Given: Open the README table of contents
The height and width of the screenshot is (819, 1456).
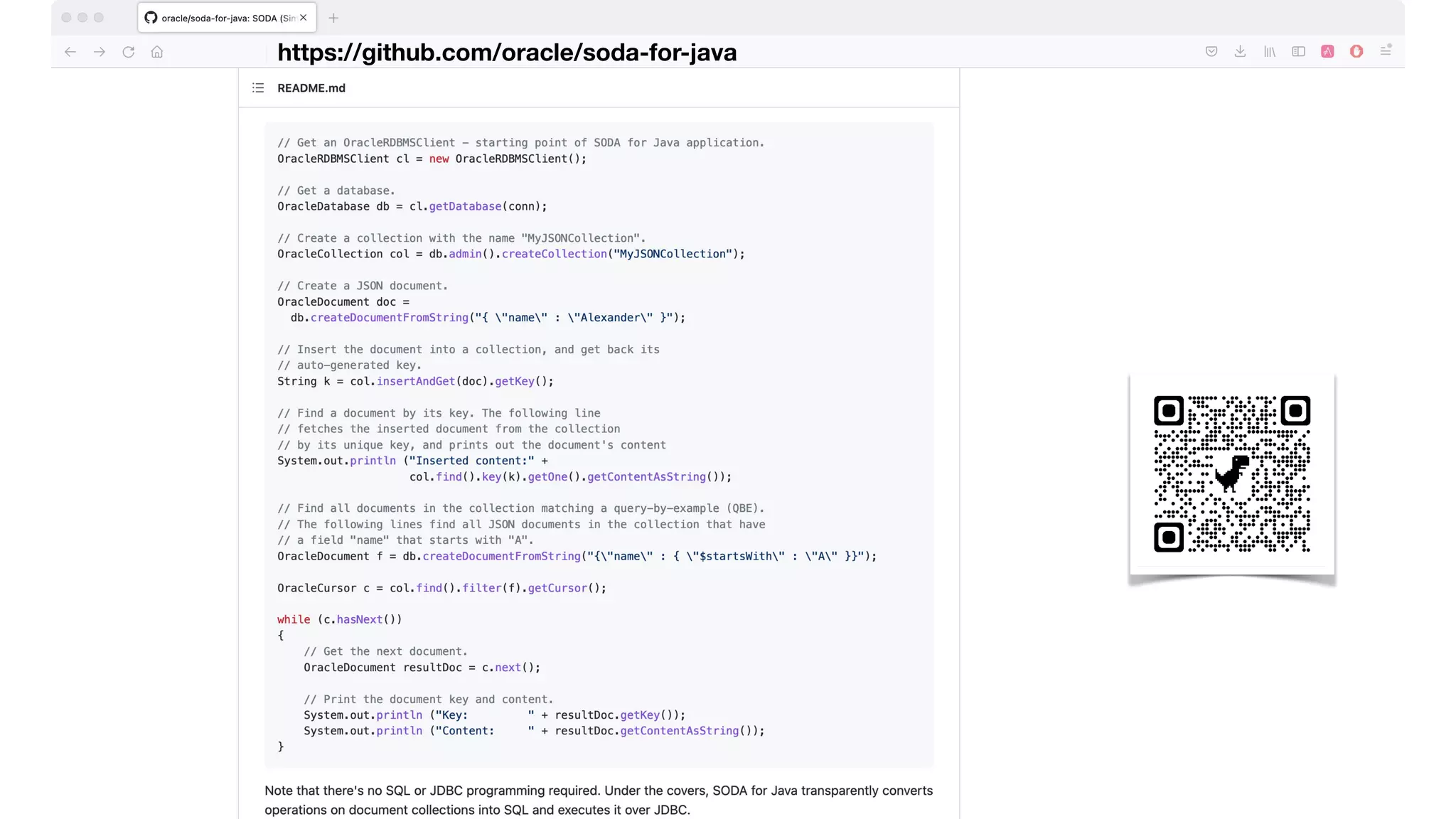Looking at the screenshot, I should point(258,88).
